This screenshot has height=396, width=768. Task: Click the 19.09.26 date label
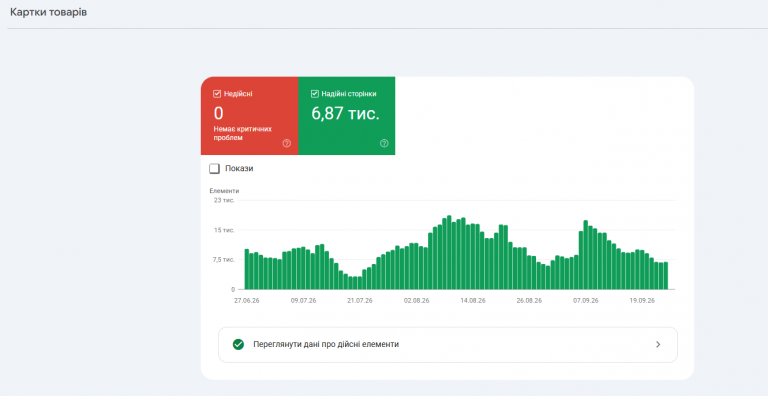642,301
